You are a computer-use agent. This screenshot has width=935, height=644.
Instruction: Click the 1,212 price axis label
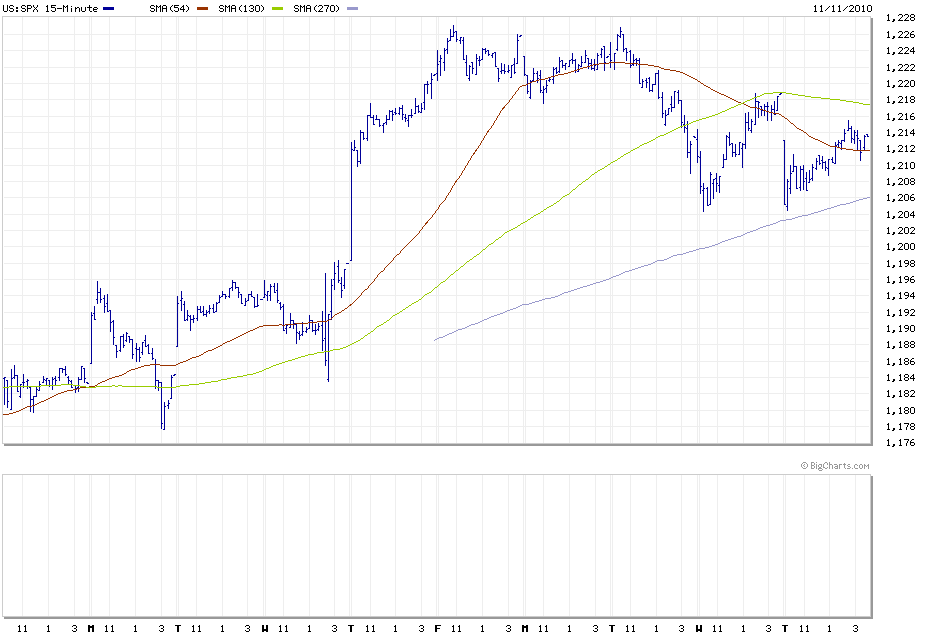click(900, 148)
